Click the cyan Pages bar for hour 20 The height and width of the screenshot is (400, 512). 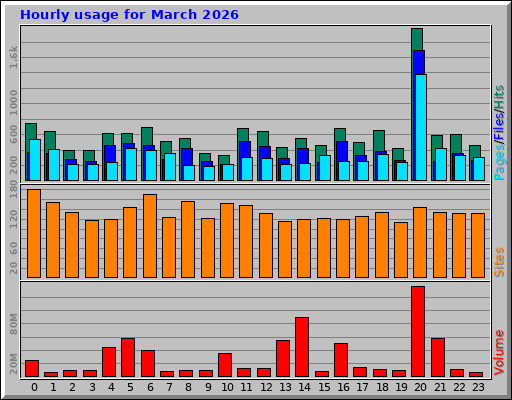[x=421, y=127]
